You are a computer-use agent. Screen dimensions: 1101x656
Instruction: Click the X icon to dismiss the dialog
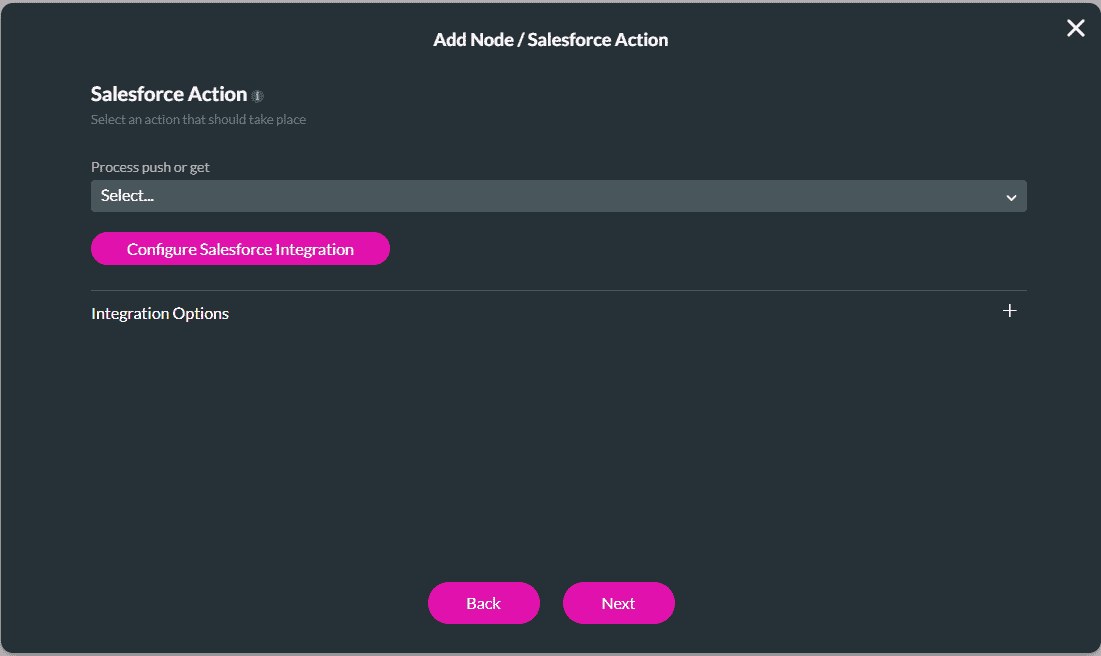[x=1075, y=28]
